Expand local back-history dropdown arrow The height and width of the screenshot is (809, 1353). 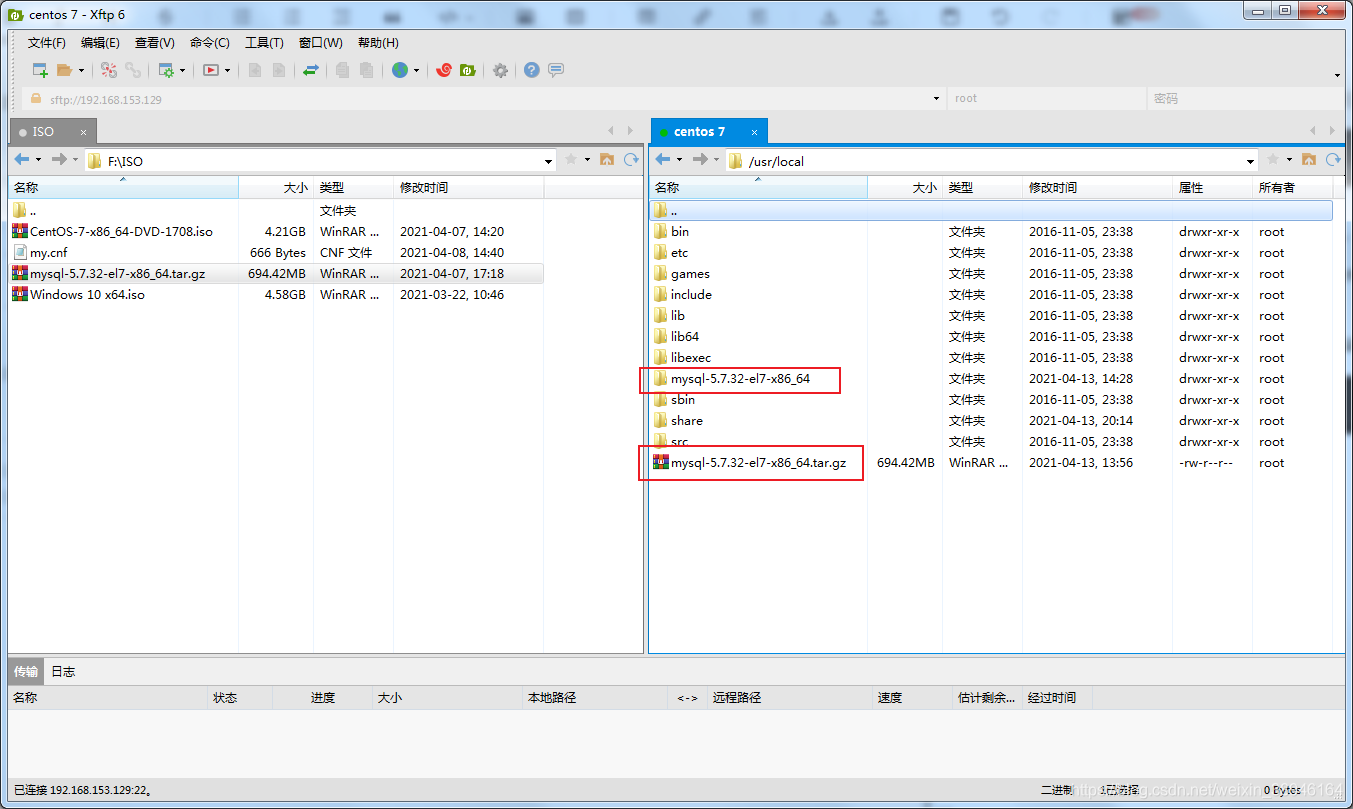[x=39, y=160]
